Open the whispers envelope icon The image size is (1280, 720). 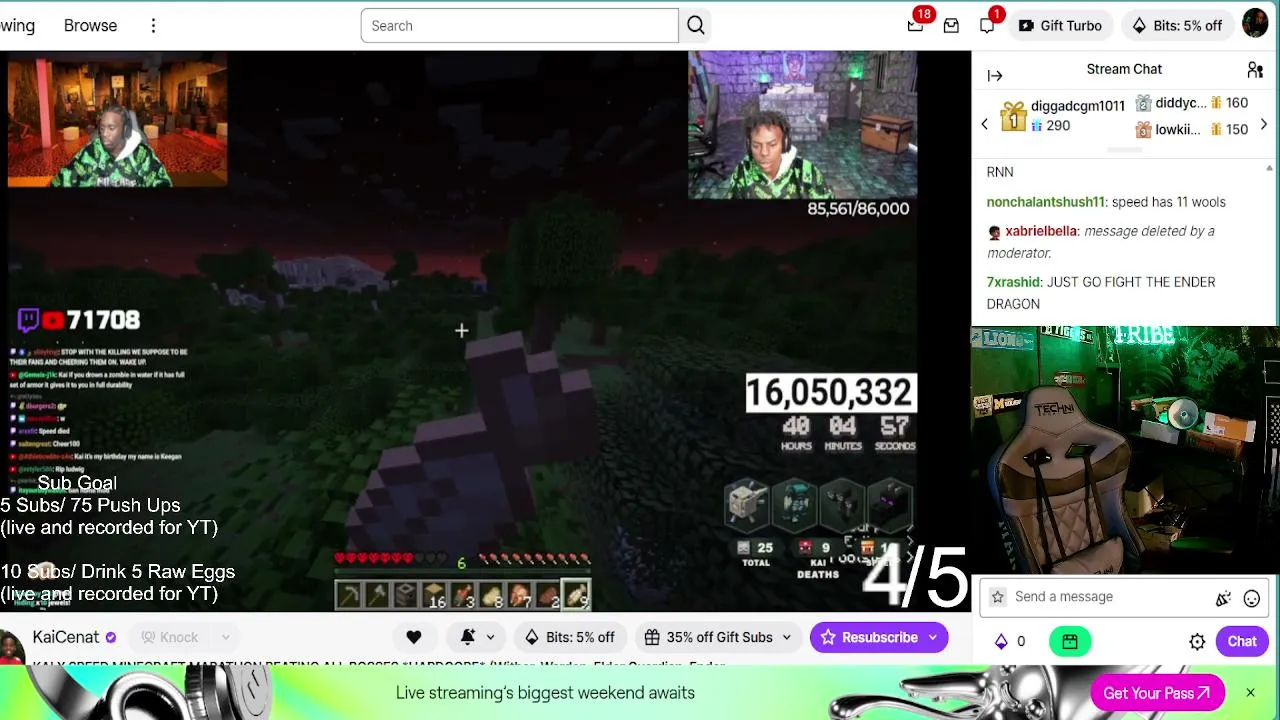(x=951, y=26)
